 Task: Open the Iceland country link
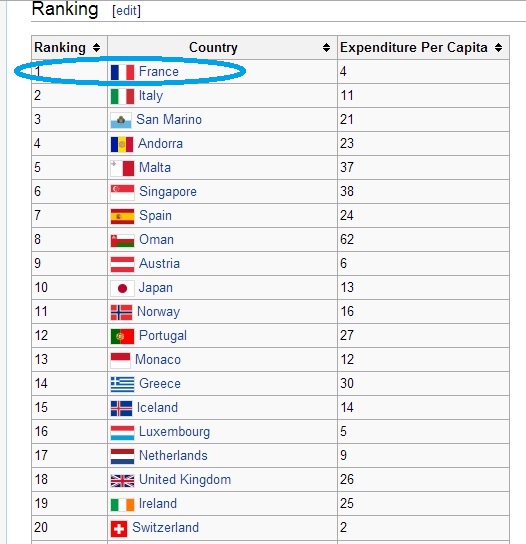click(x=157, y=407)
